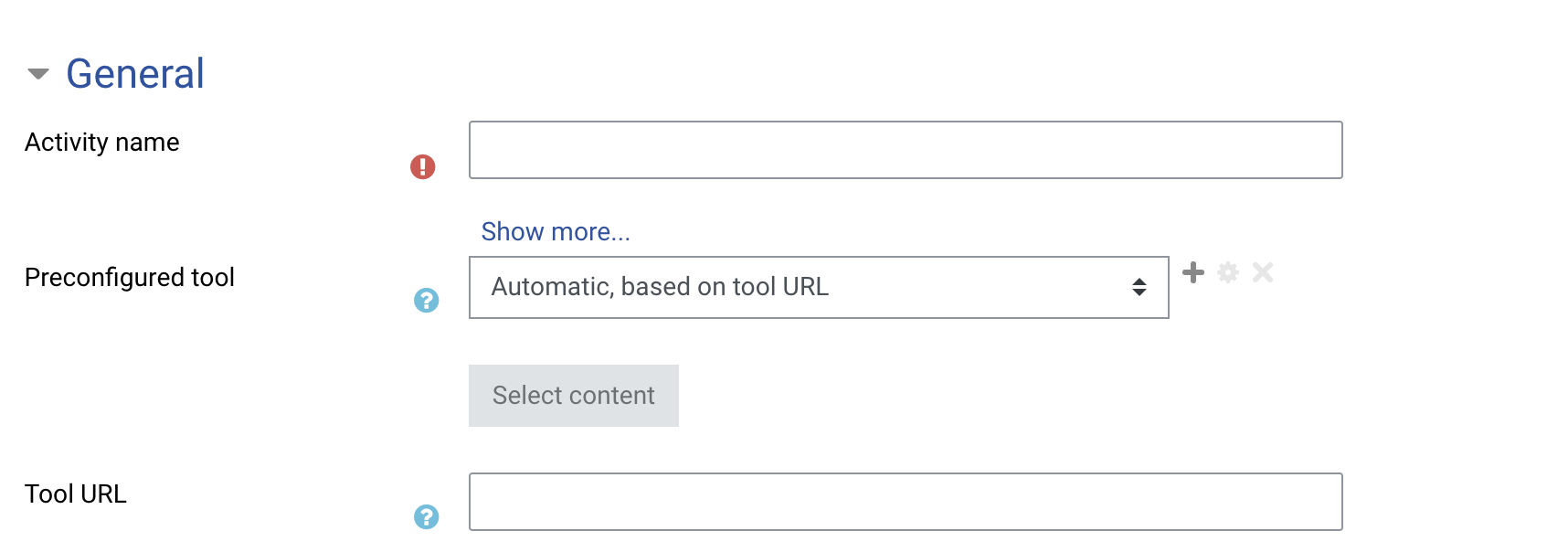Screen dimensions: 1568x552
Task: Open the Preconfigured tool dropdown
Action: (x=819, y=287)
